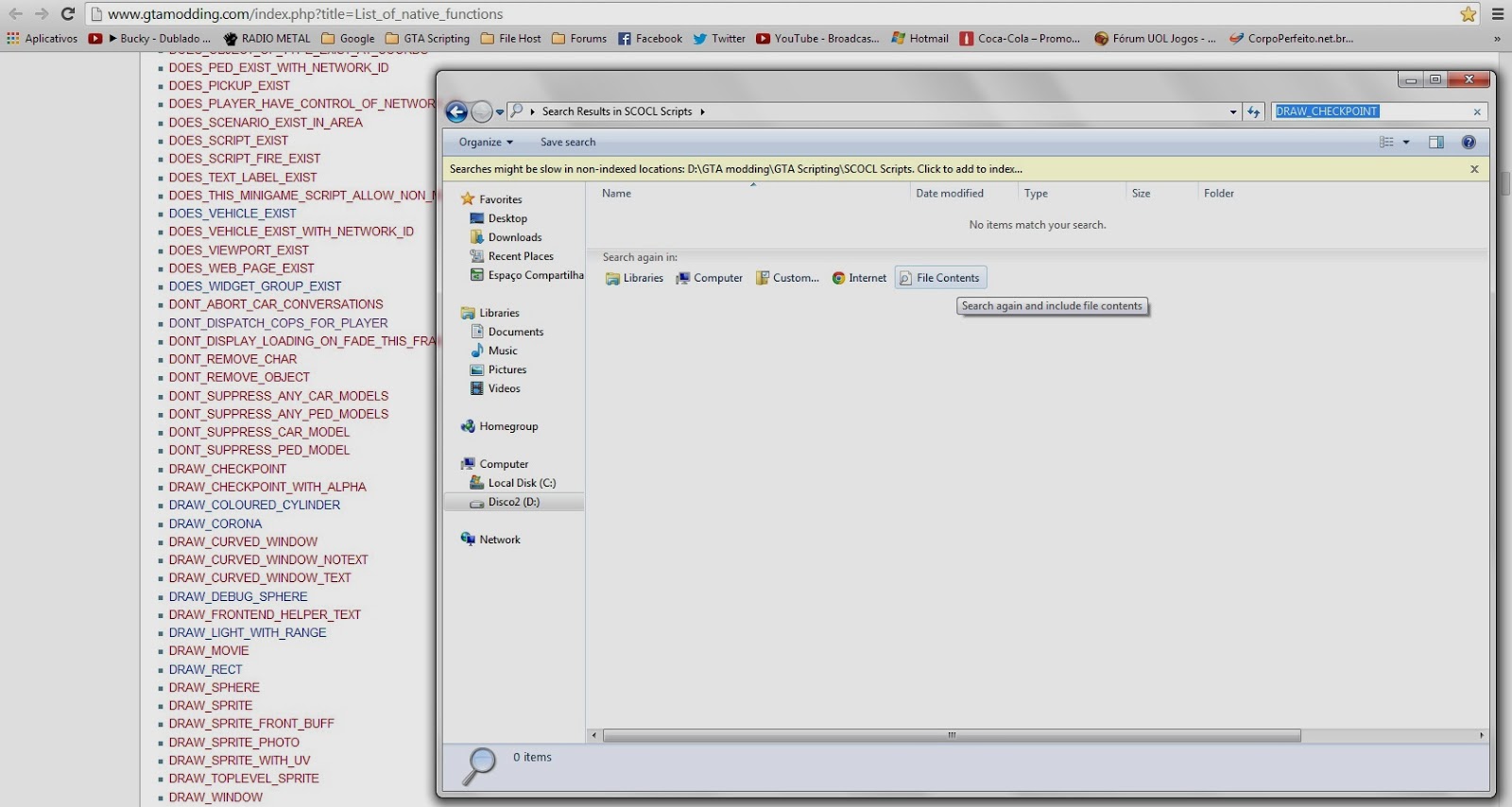Open Music library
1512x807 pixels.
tap(493, 351)
